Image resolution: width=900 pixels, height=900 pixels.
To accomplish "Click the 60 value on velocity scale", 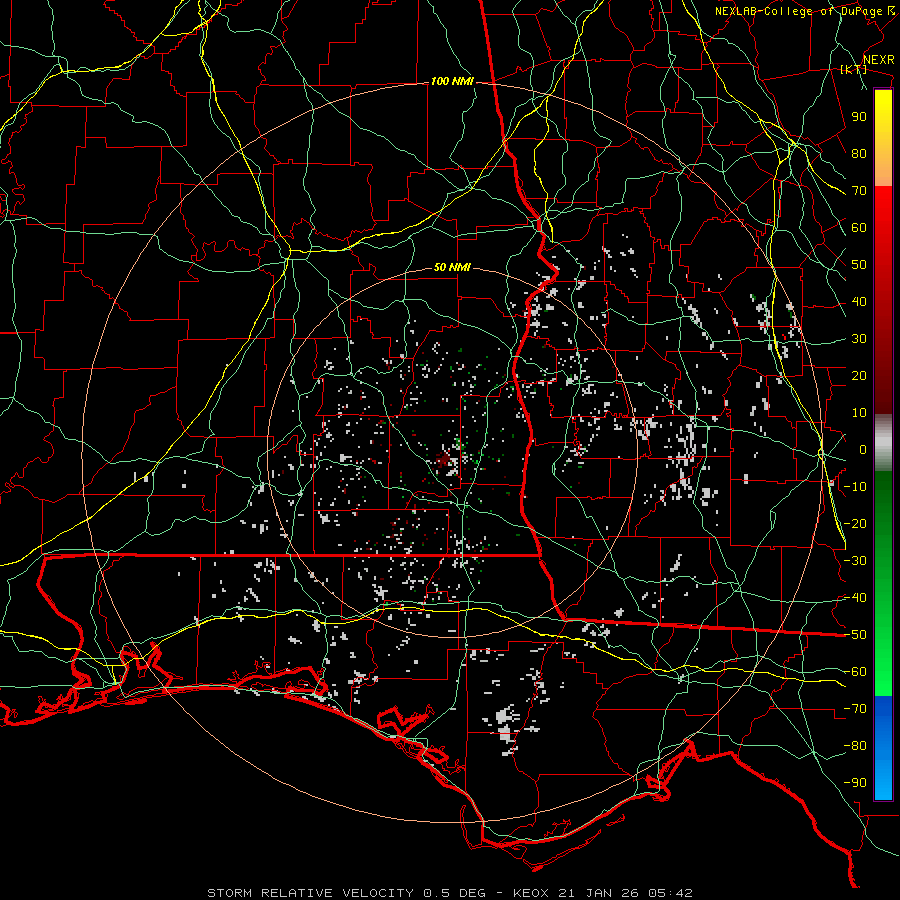I will 859,228.
